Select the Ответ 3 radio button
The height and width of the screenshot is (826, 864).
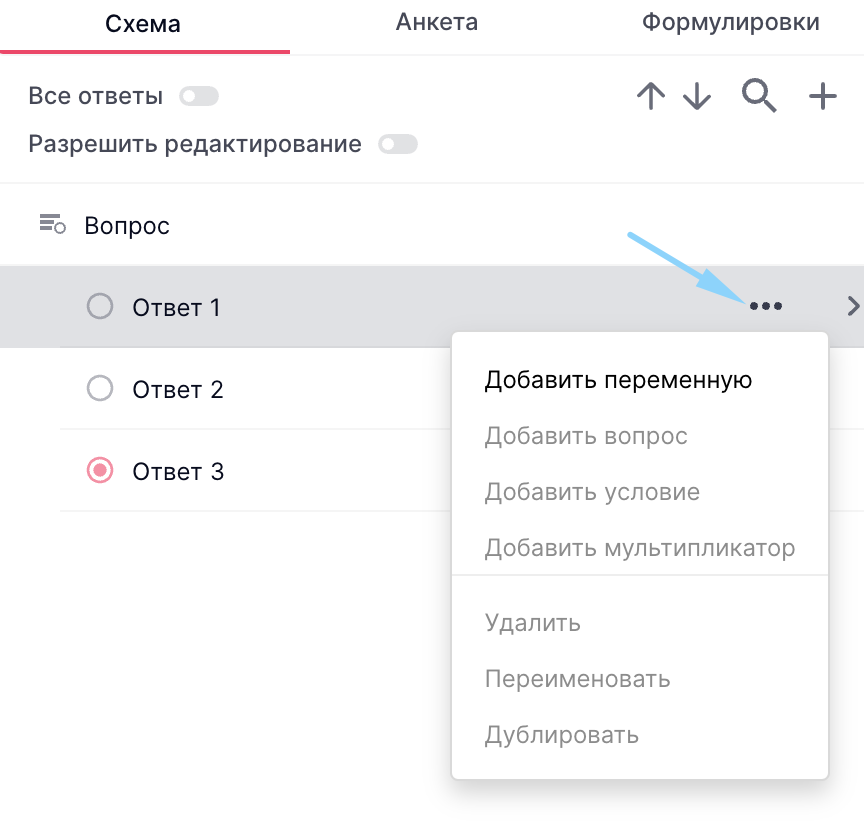[100, 470]
